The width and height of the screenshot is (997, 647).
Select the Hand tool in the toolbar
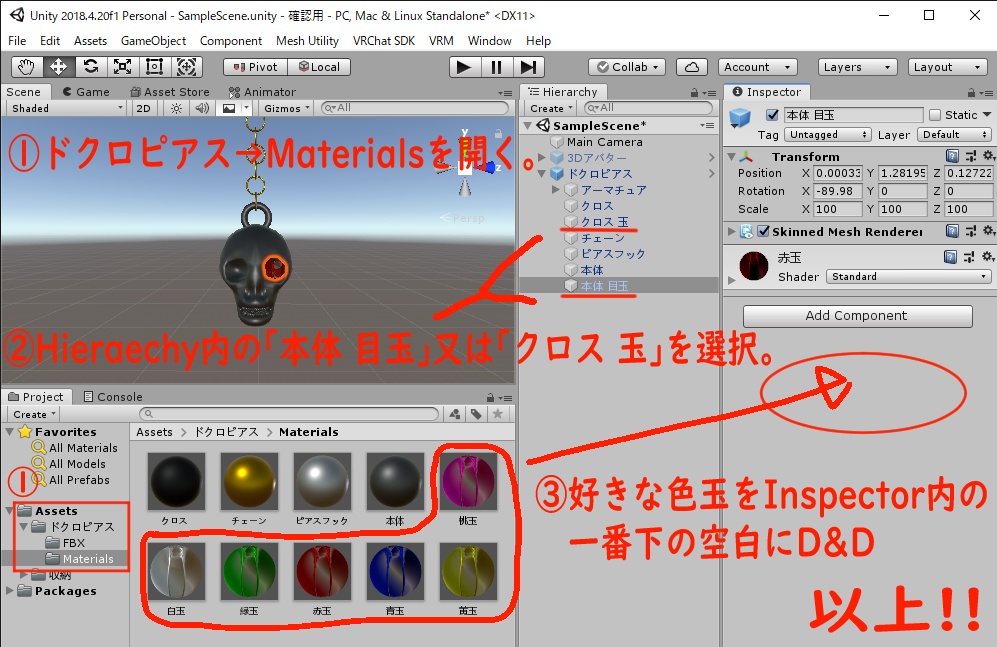pyautogui.click(x=28, y=66)
